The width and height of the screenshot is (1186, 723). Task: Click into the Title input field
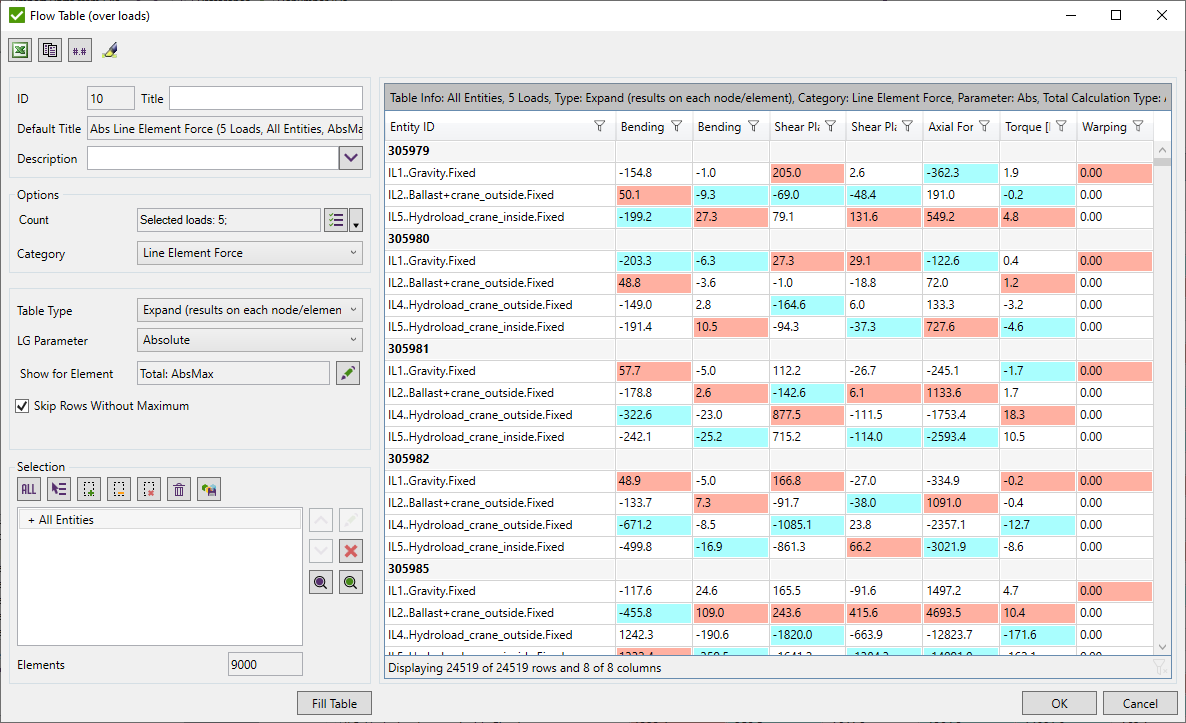coord(265,98)
